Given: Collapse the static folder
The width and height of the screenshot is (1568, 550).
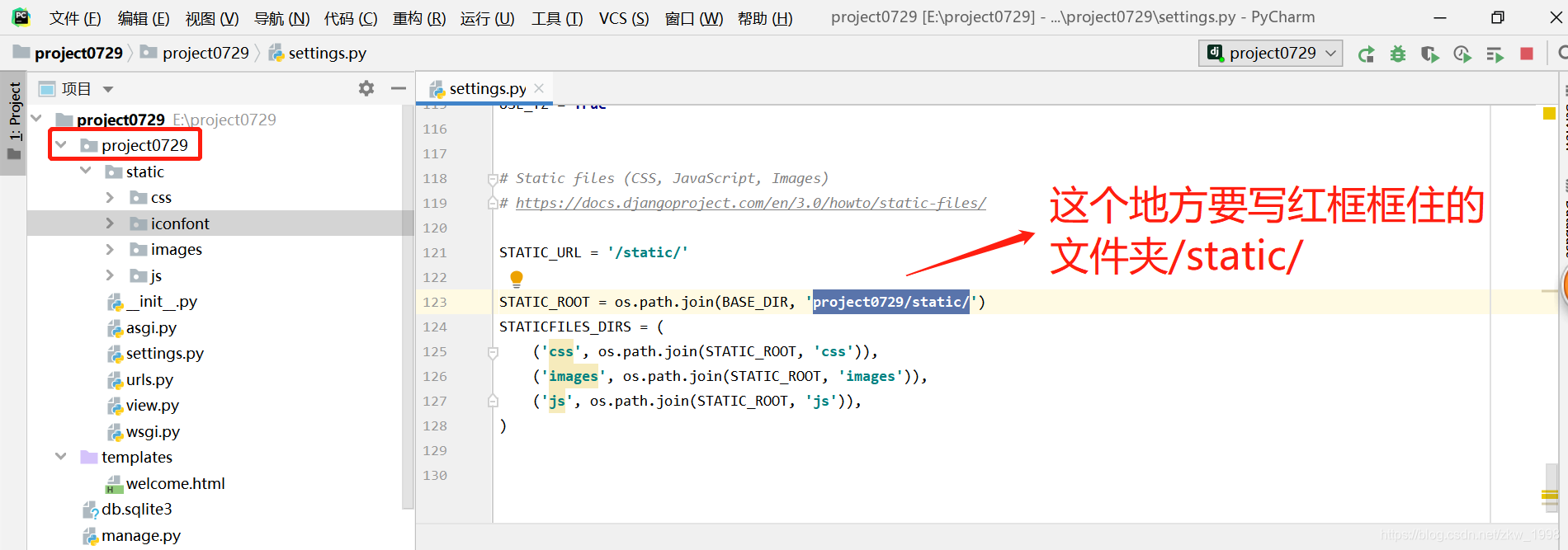Looking at the screenshot, I should pos(86,171).
